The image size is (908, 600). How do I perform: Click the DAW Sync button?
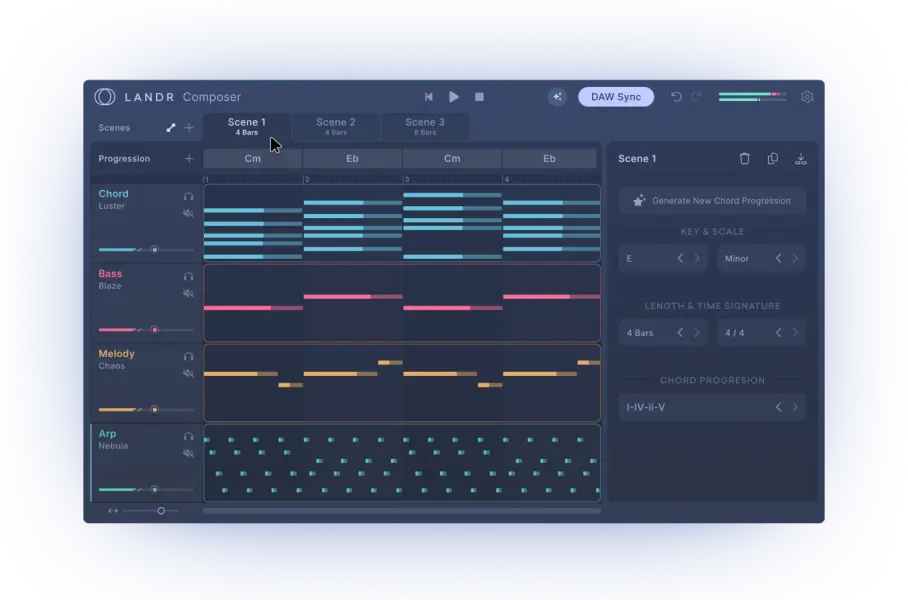[x=616, y=97]
